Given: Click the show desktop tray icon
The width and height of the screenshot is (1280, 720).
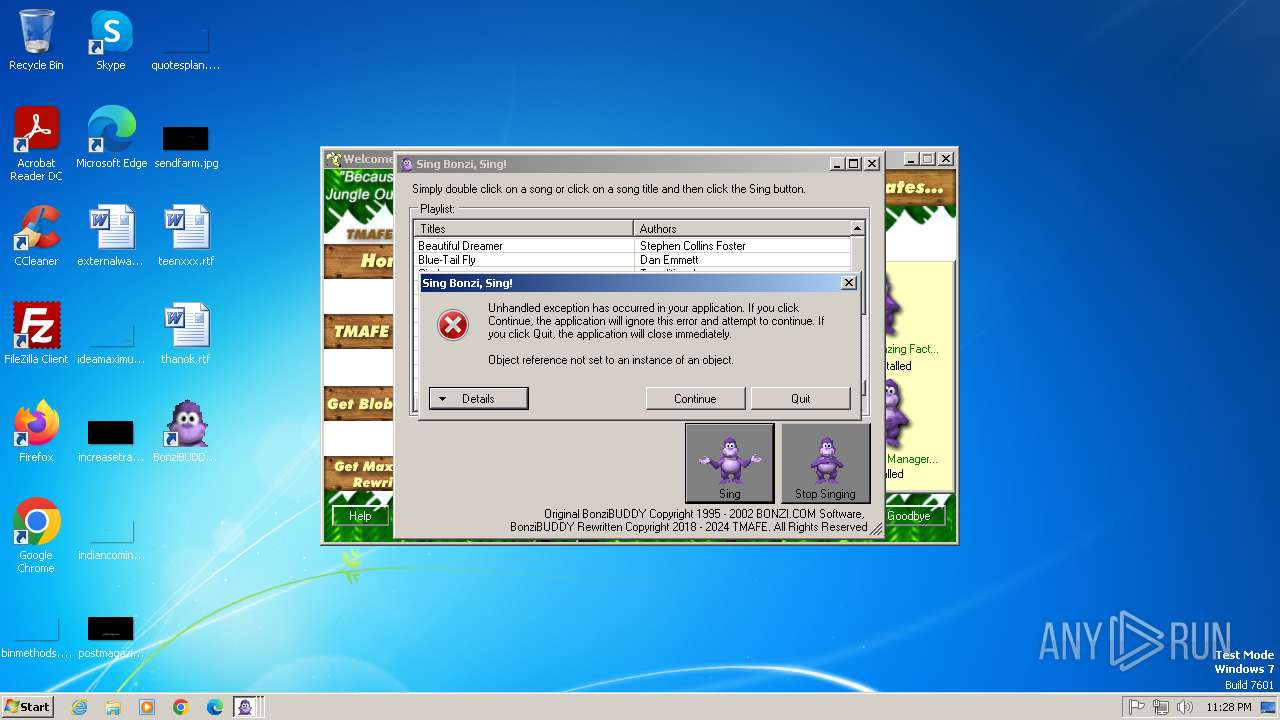Looking at the screenshot, I should point(1269,707).
